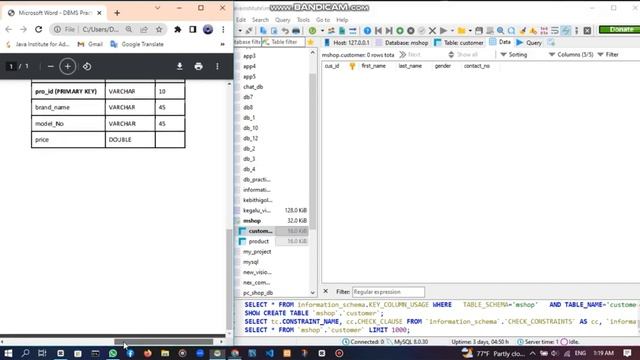Click the save file disk icon

(479, 31)
